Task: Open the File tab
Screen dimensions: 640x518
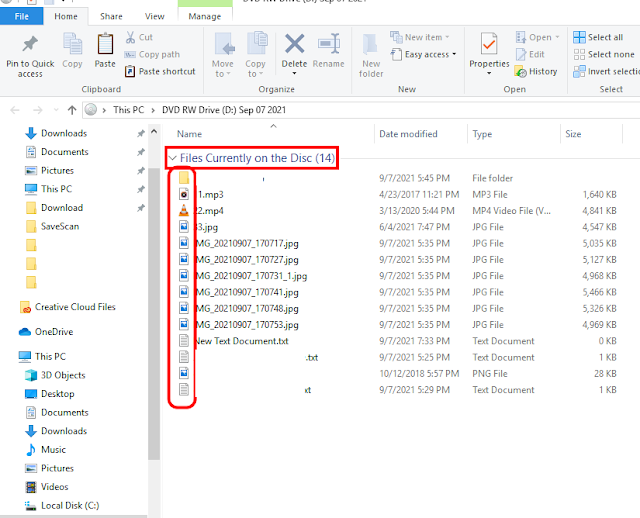Action: (x=22, y=16)
